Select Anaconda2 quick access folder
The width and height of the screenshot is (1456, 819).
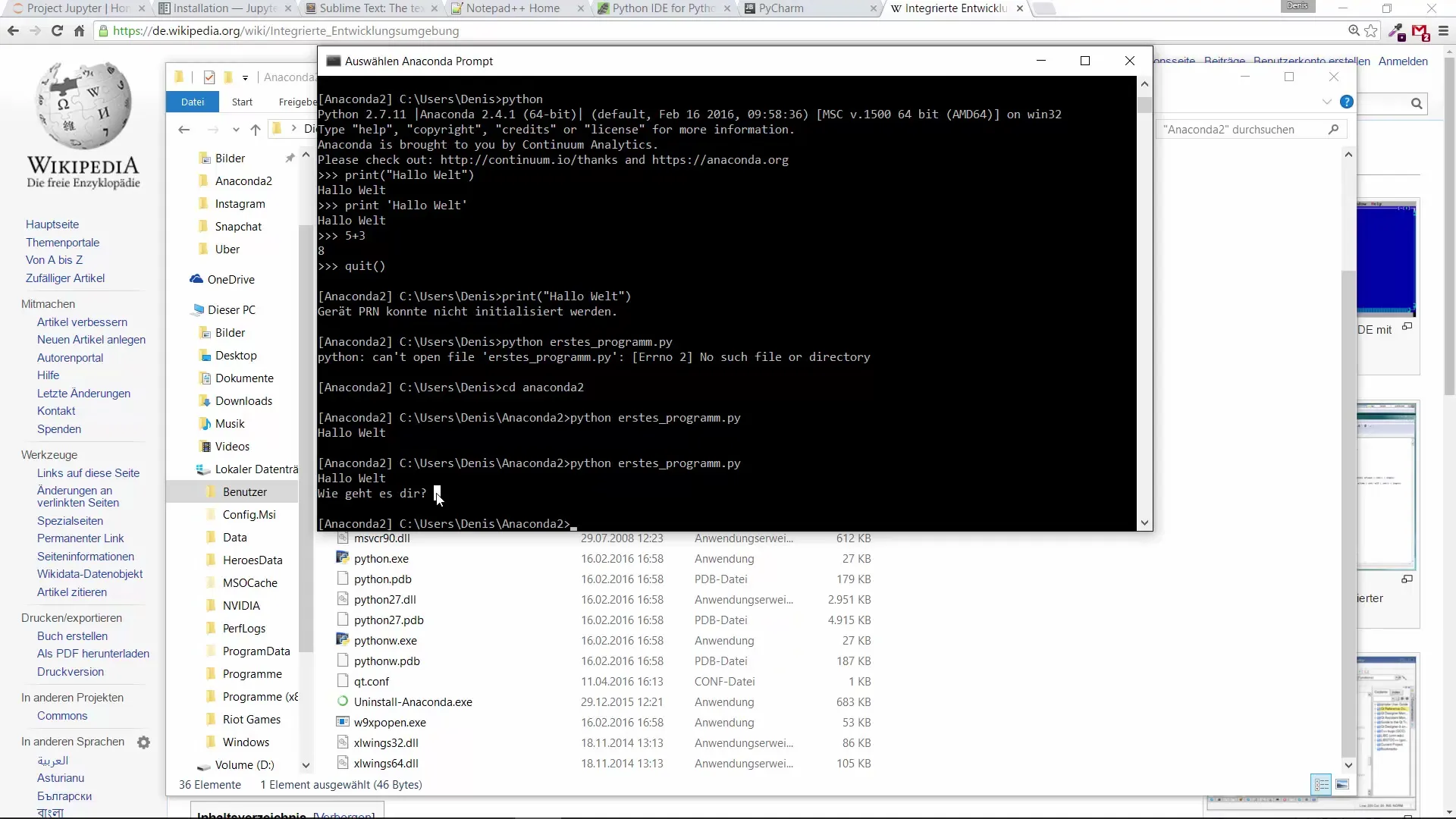click(x=243, y=181)
